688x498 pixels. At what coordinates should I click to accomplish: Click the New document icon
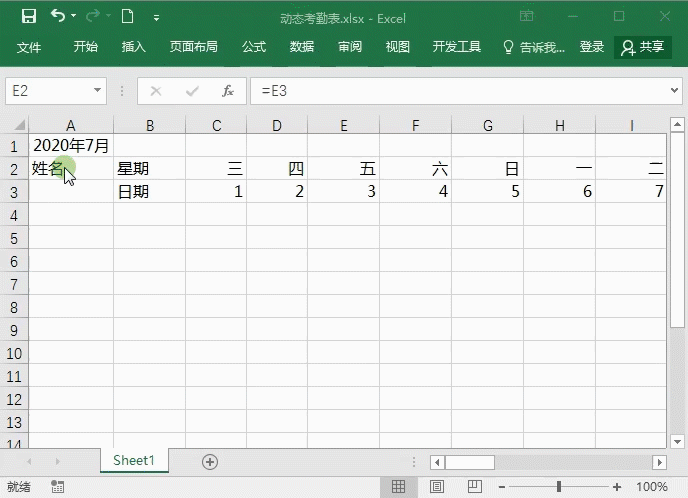[x=127, y=16]
